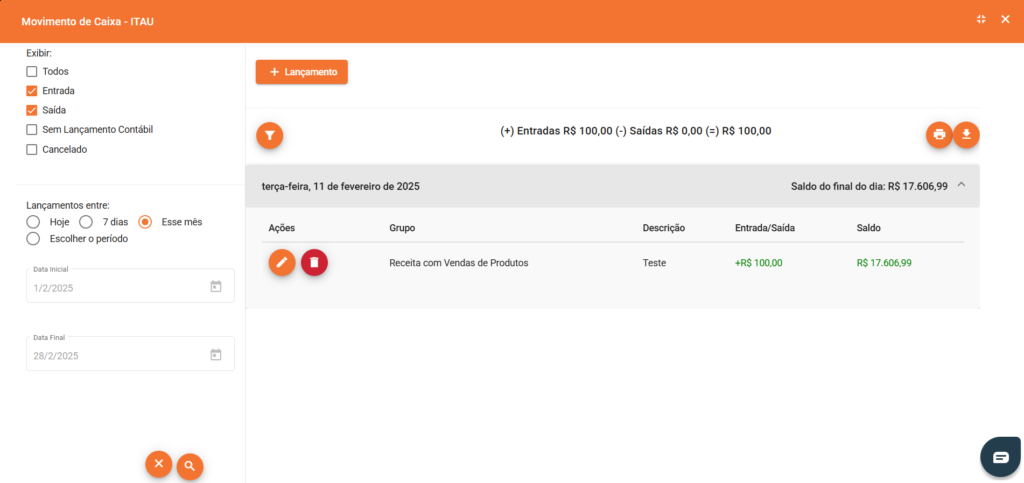Delete the Teste entry with trash icon
The height and width of the screenshot is (483, 1024).
(x=314, y=262)
